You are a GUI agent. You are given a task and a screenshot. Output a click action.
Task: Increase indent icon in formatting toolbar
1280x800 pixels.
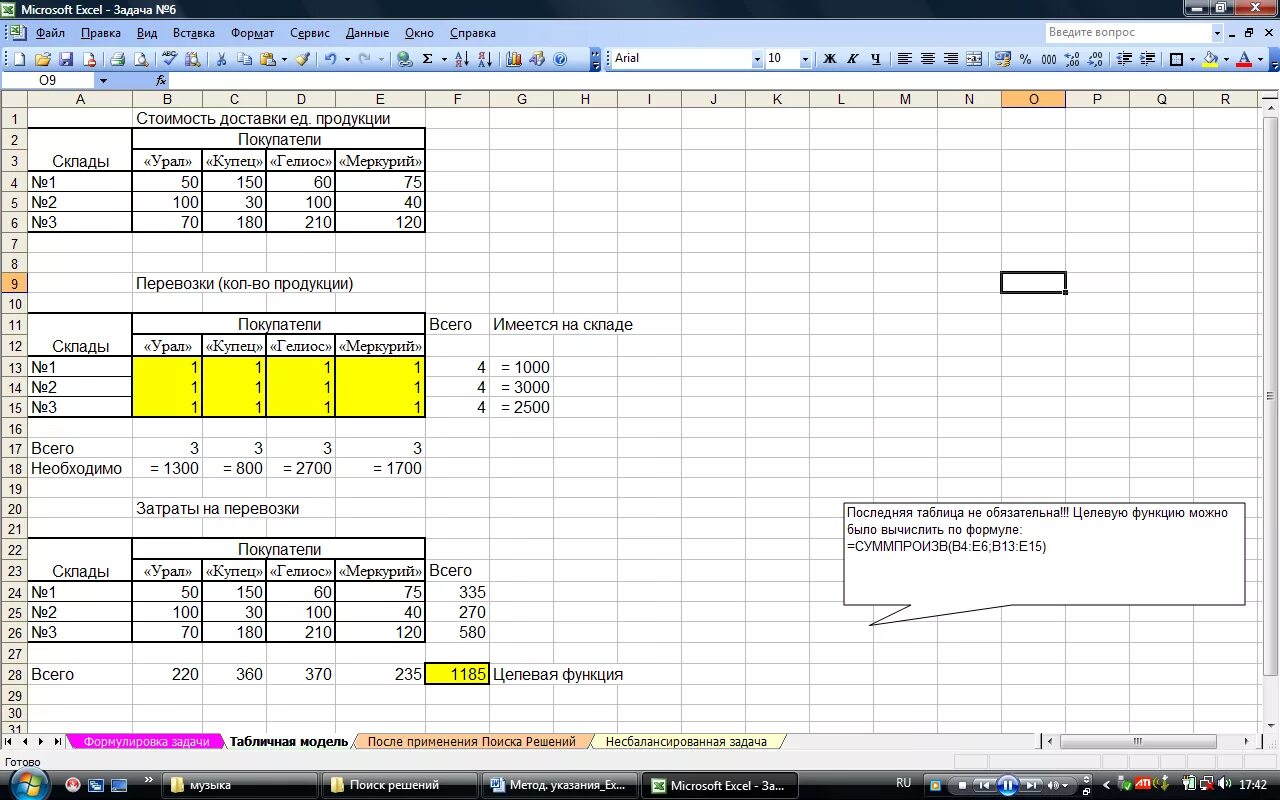pyautogui.click(x=1148, y=59)
